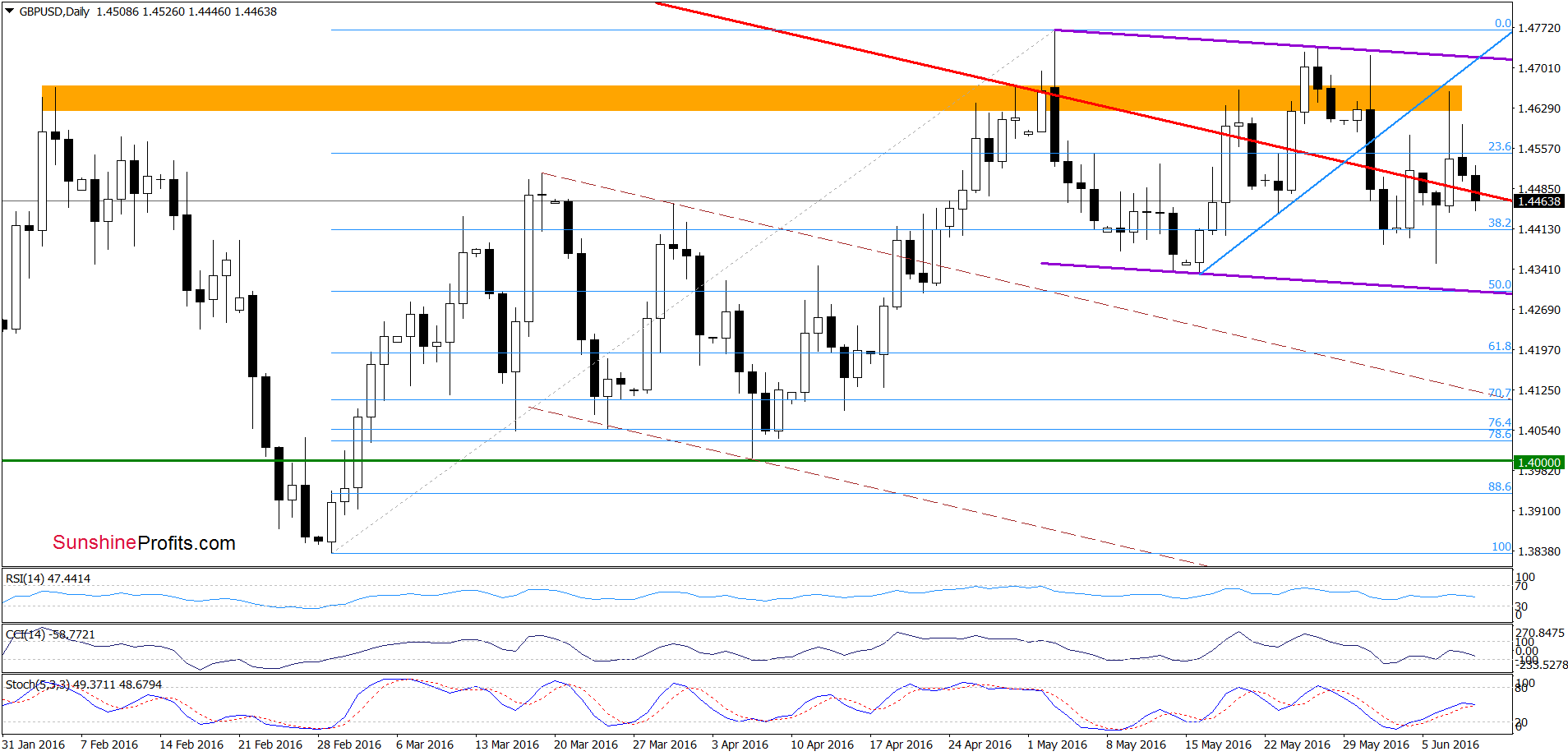This screenshot has width=1568, height=756.
Task: Click the 50.0 Fibonacci level label
Action: point(1500,284)
